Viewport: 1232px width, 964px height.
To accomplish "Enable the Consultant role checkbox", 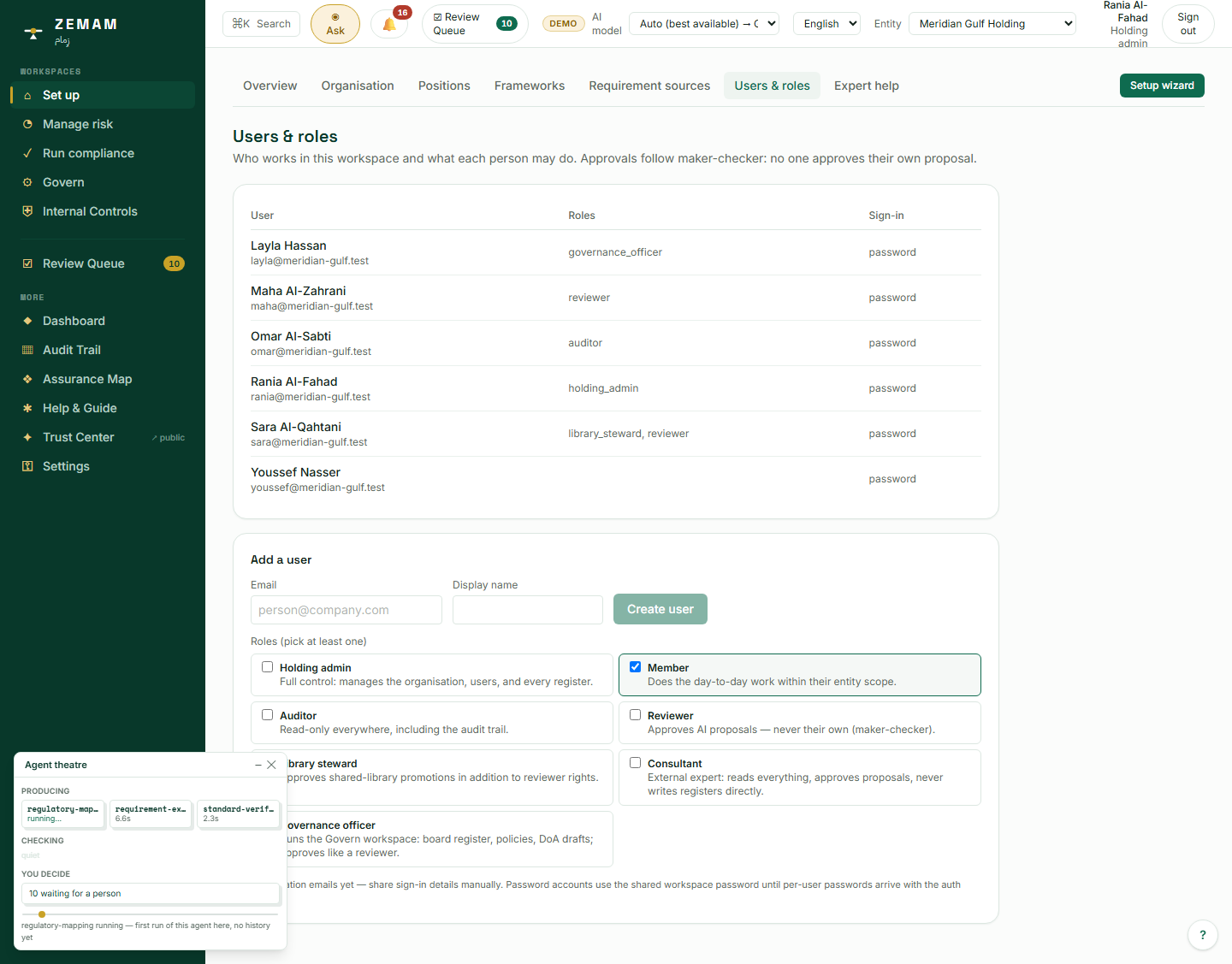I will (635, 762).
